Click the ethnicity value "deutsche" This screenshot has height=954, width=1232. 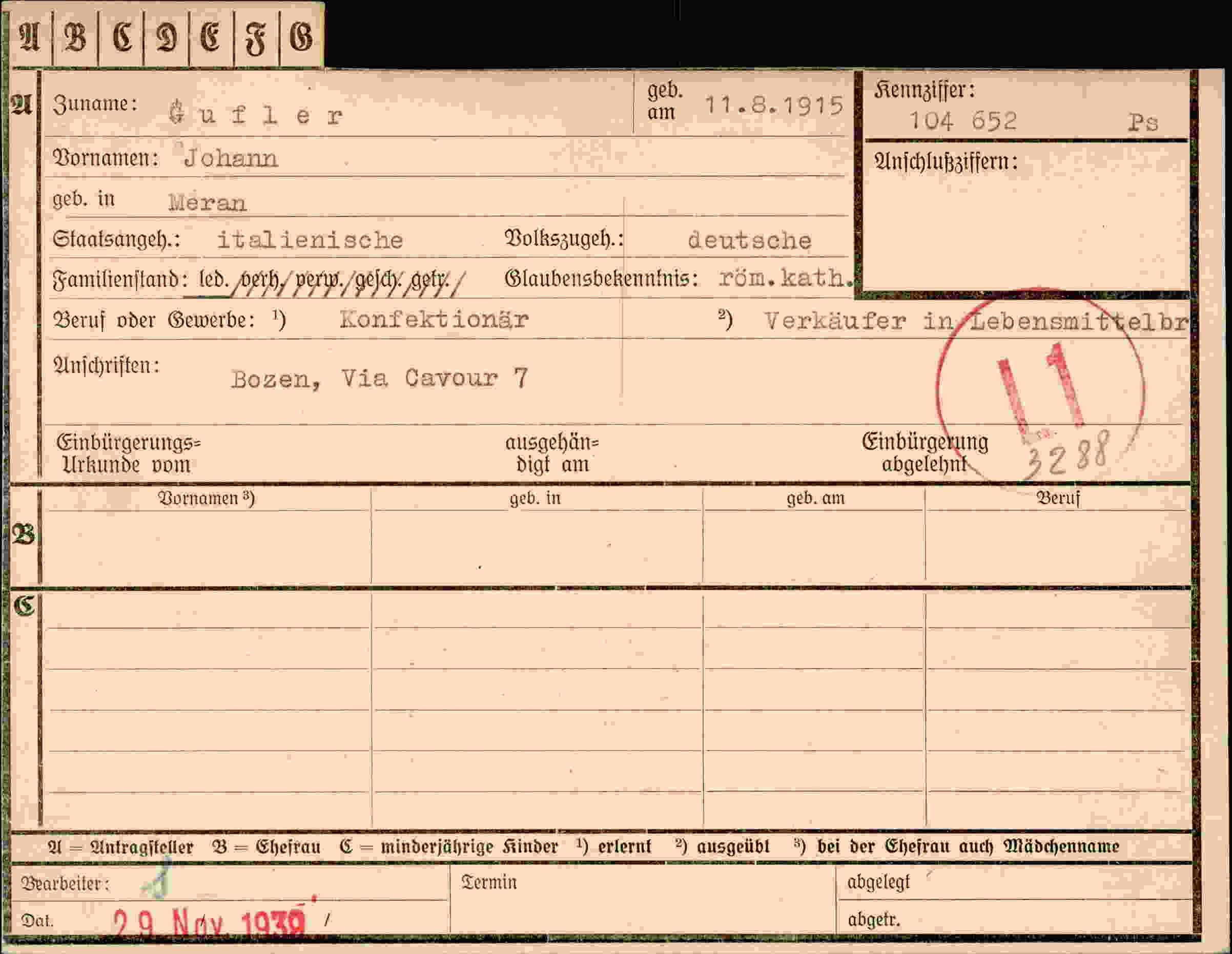click(749, 241)
